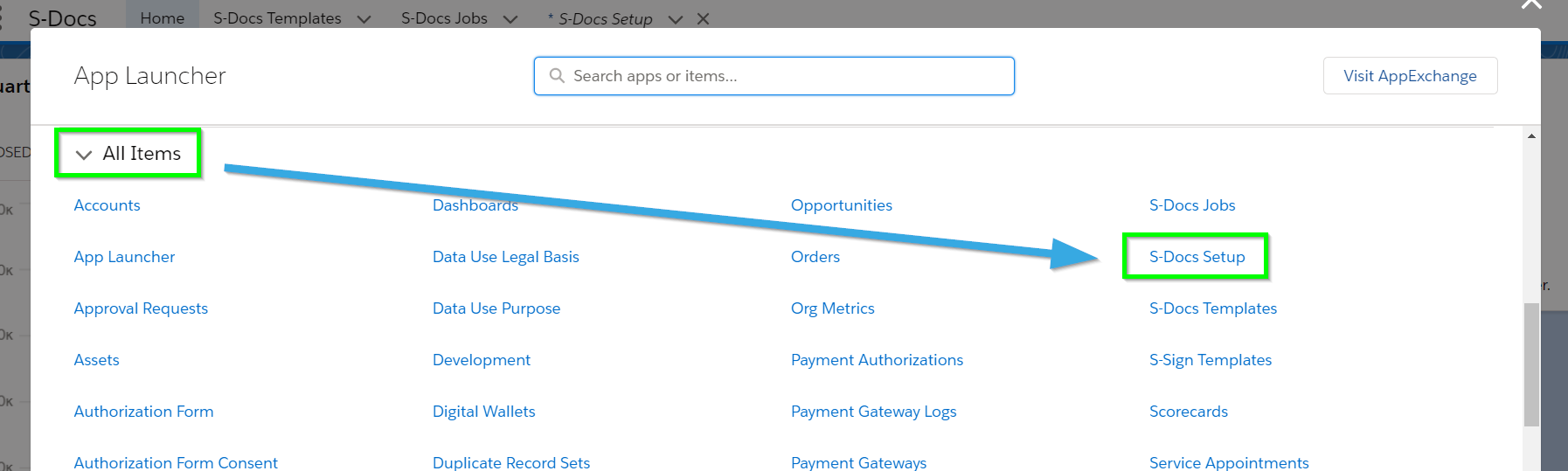This screenshot has height=471, width=1568.
Task: Open the S-Docs Jobs item link
Action: tap(1192, 205)
